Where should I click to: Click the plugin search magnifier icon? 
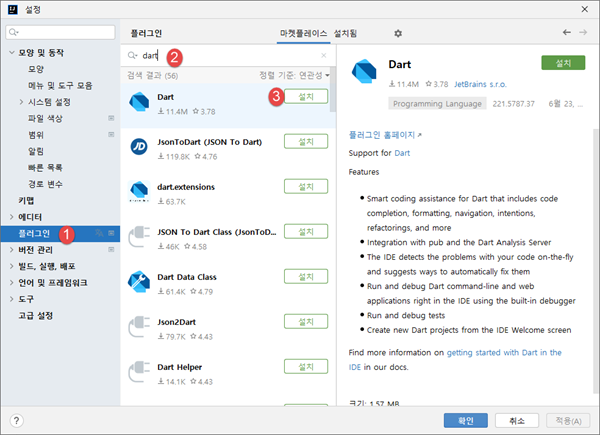[x=132, y=55]
